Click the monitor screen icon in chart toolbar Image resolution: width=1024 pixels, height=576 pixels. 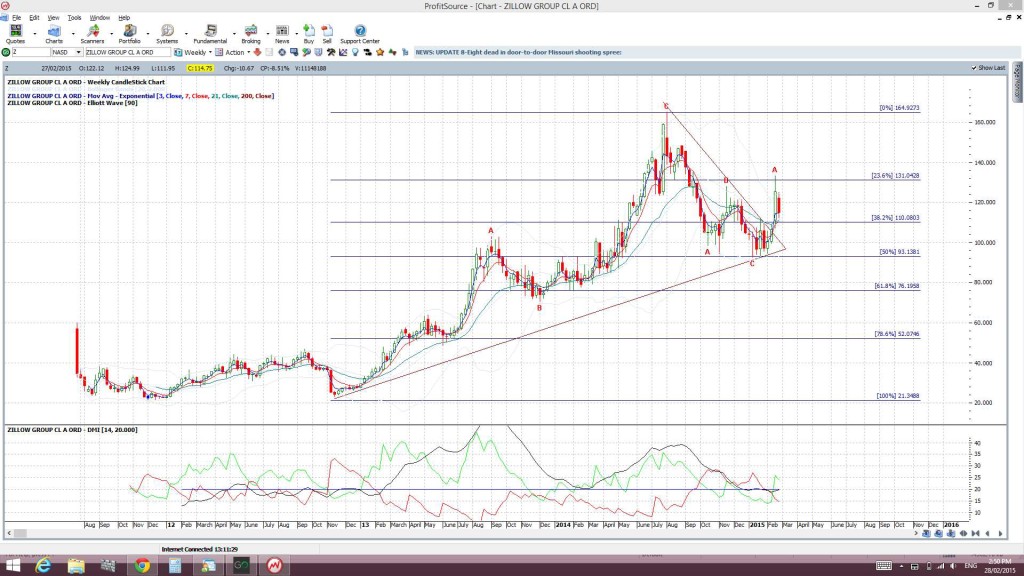tap(294, 52)
